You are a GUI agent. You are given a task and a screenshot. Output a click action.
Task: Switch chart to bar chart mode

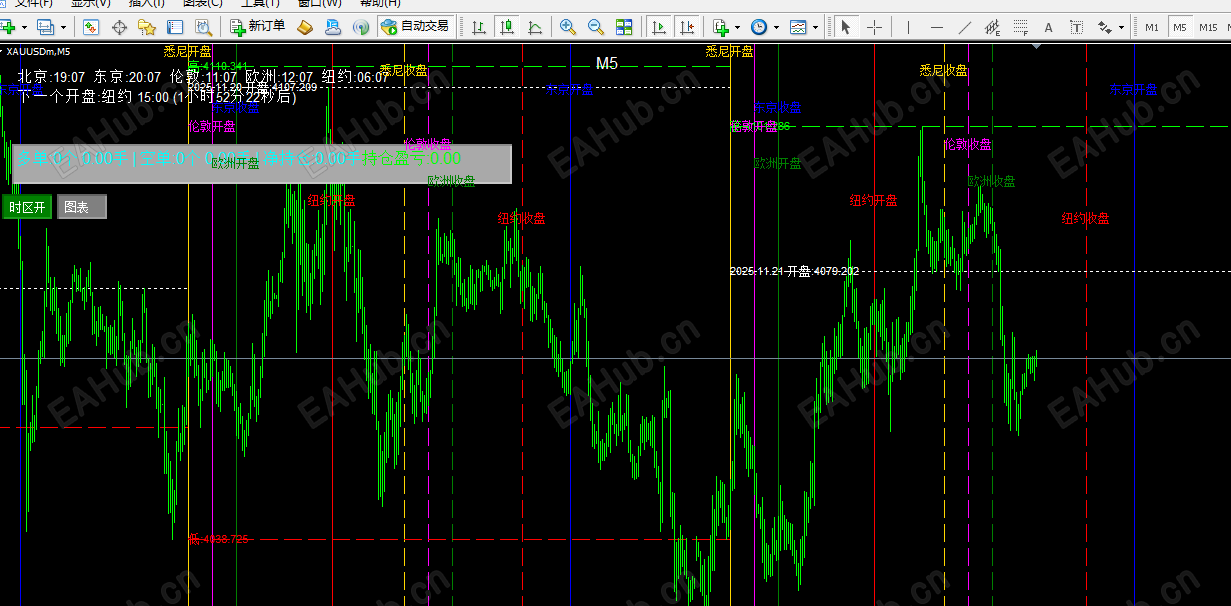pos(480,27)
